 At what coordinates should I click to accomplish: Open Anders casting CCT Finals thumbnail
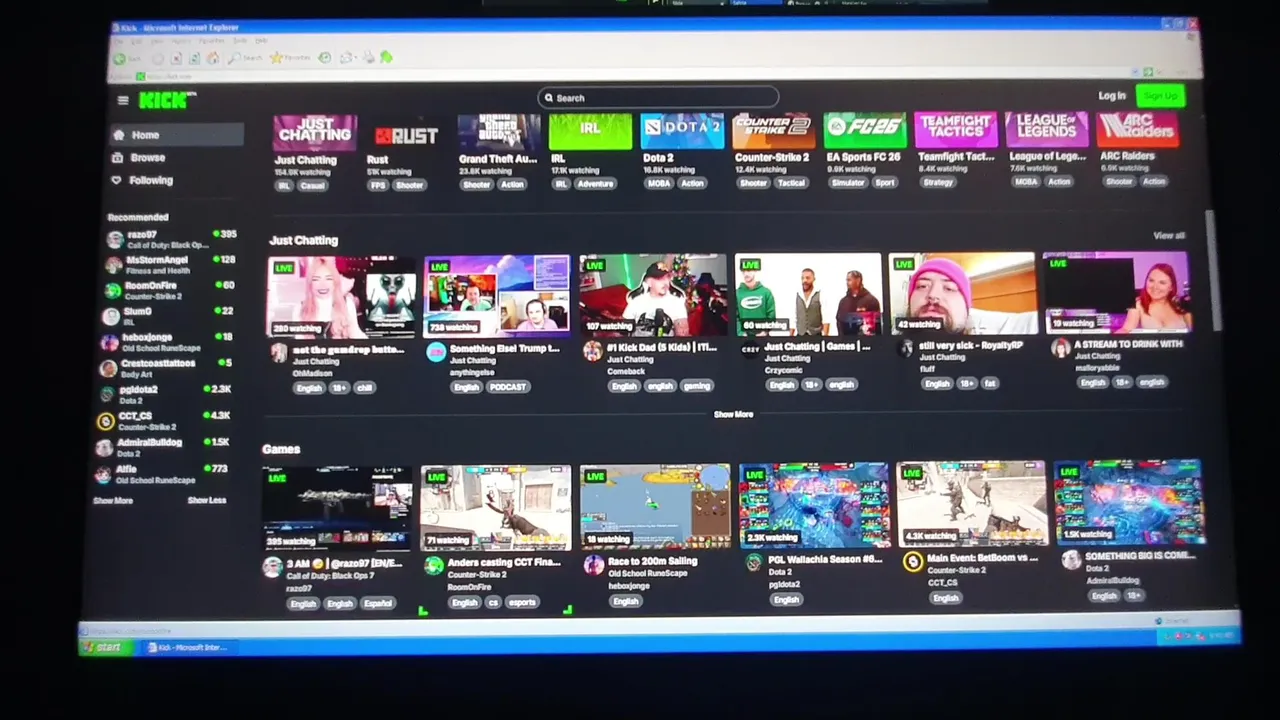coord(496,508)
